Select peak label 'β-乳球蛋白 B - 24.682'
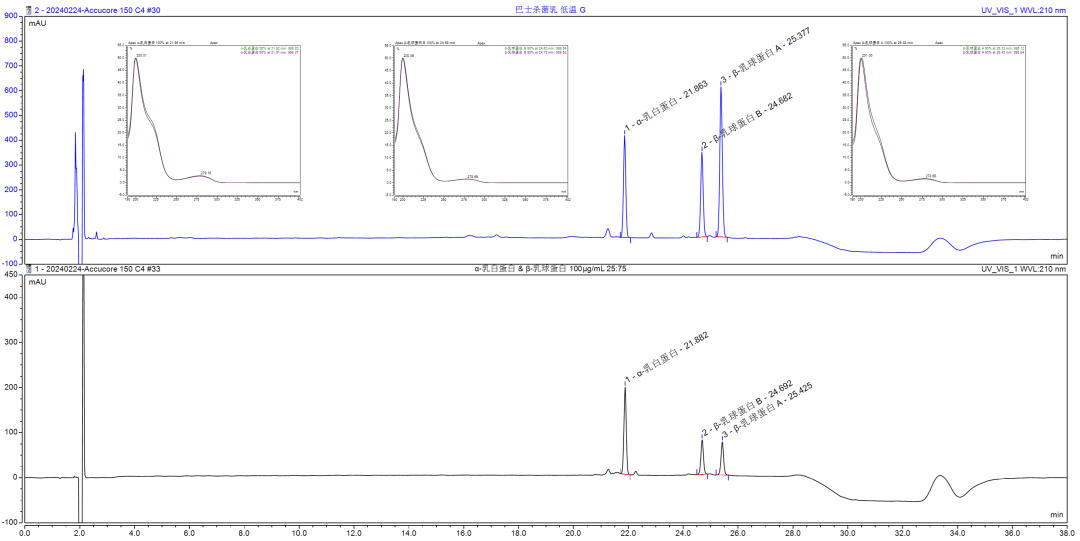 click(x=747, y=121)
